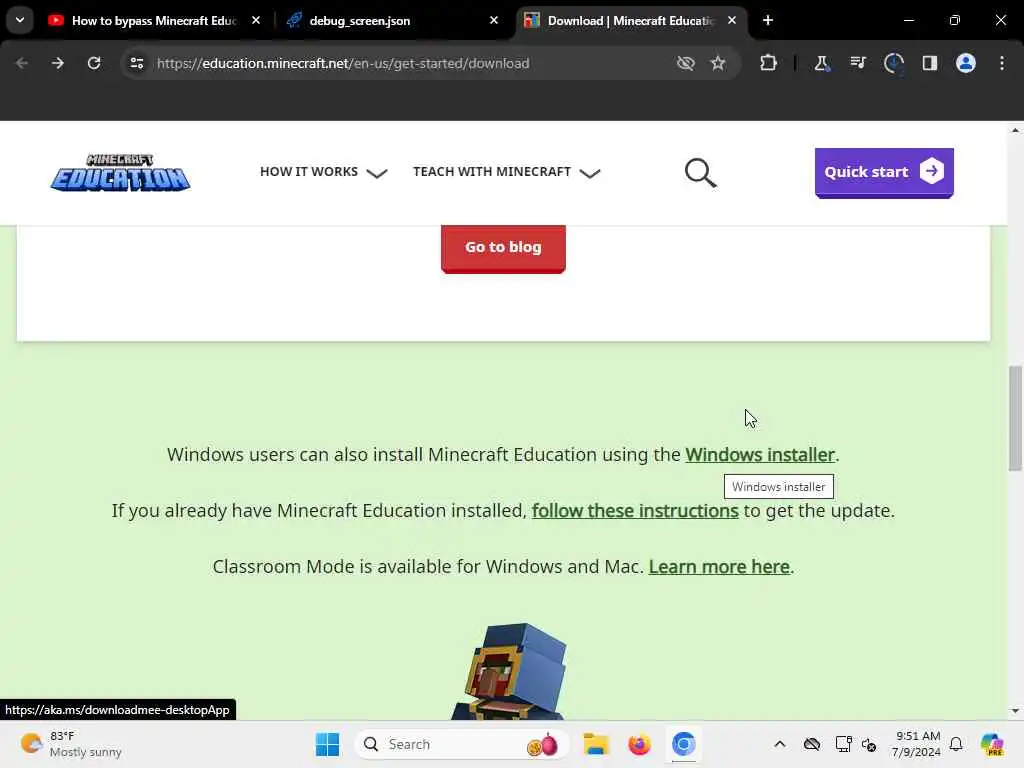View site information icon in address bar
The height and width of the screenshot is (768, 1024).
click(x=136, y=63)
